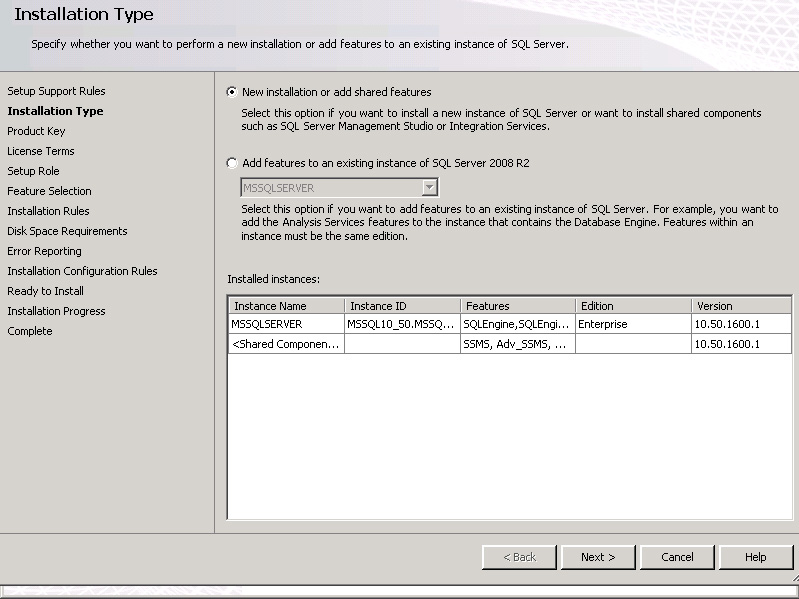Image resolution: width=799 pixels, height=599 pixels.
Task: Click Installation Progress in sidebar
Action: point(56,311)
